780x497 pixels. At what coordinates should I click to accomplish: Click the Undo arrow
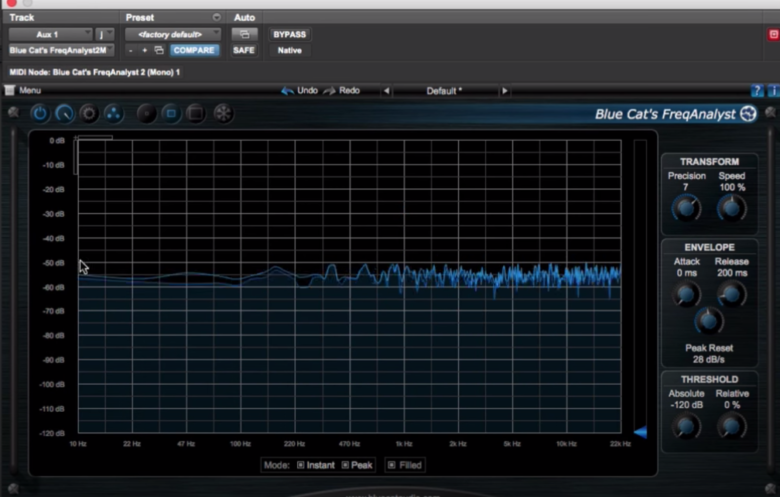299,91
